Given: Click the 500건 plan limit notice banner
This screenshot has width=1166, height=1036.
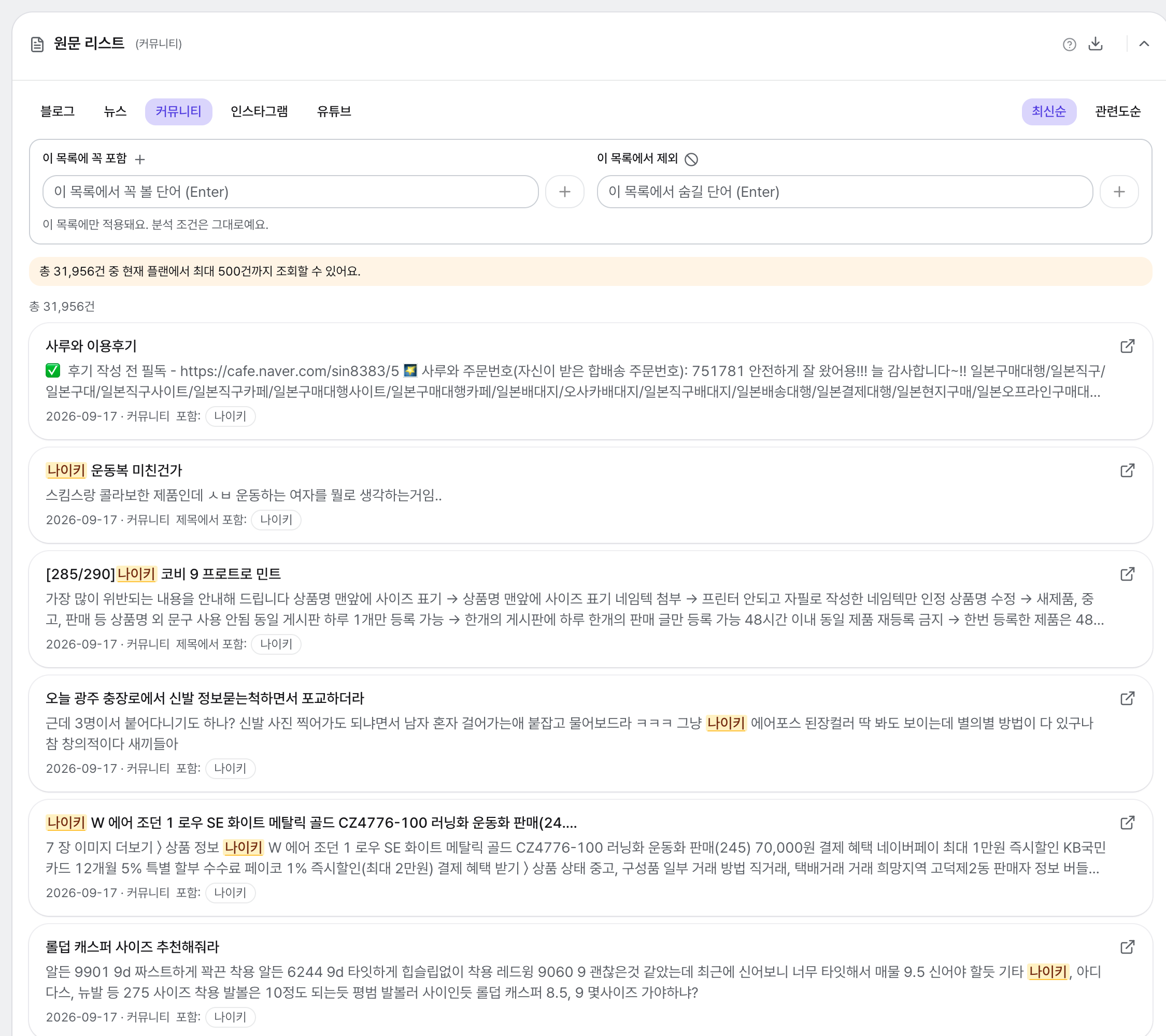Looking at the screenshot, I should tap(590, 271).
